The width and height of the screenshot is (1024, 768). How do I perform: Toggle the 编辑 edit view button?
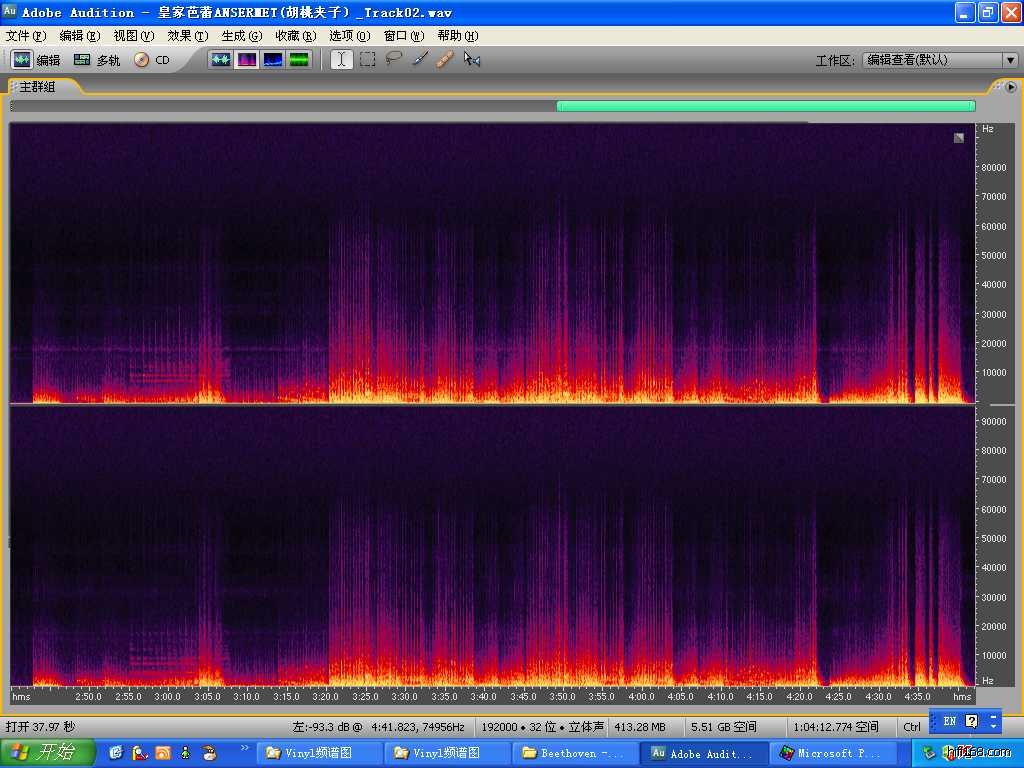(36, 60)
